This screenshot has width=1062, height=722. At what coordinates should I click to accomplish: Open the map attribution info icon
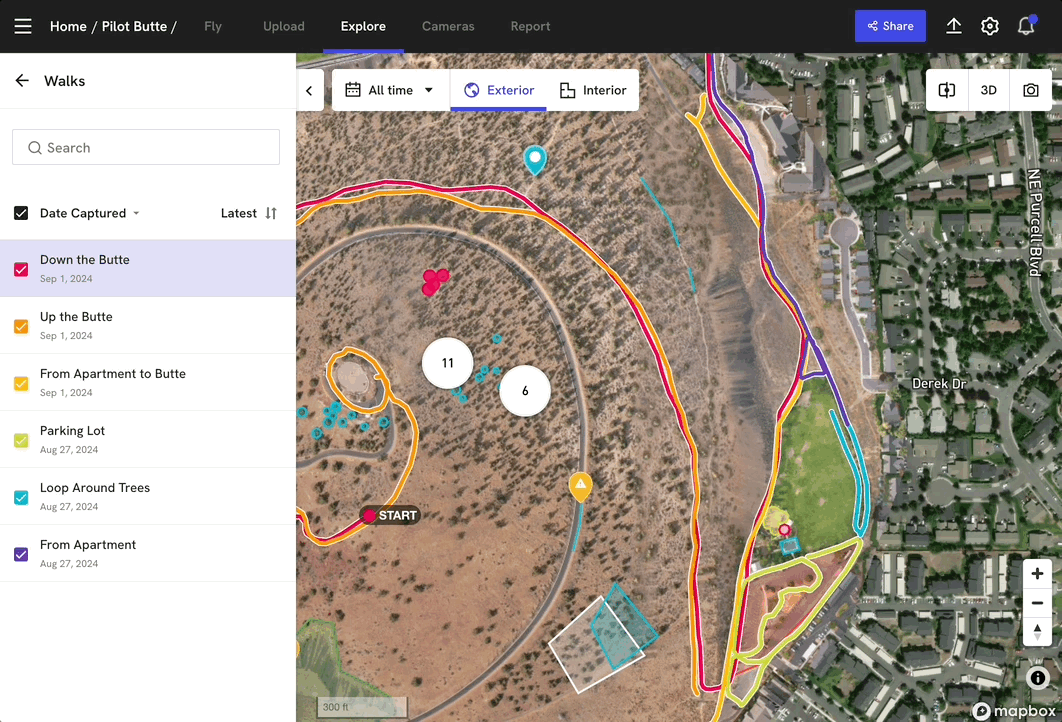pos(1038,677)
